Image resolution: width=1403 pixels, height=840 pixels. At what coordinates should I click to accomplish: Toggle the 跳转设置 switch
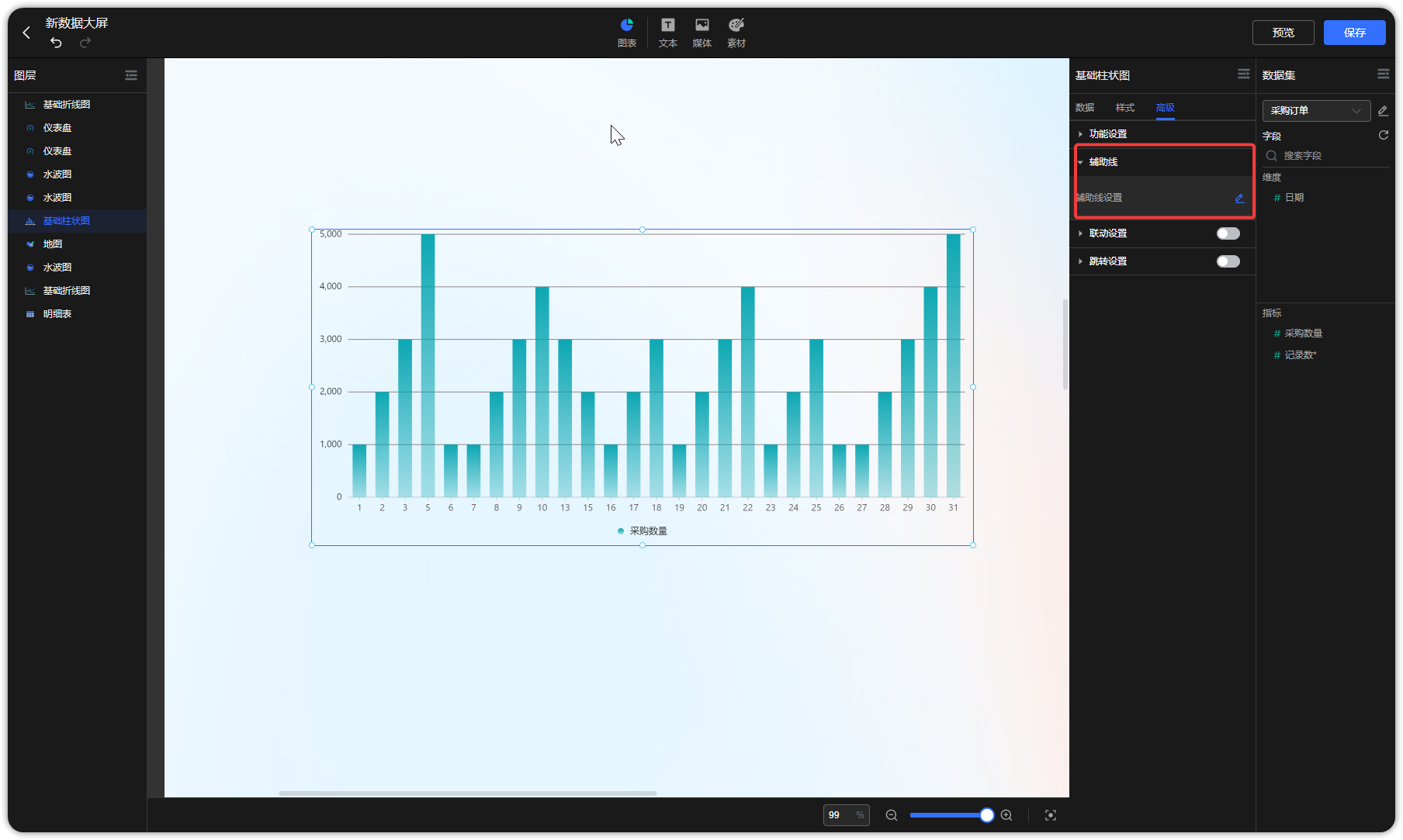point(1228,261)
